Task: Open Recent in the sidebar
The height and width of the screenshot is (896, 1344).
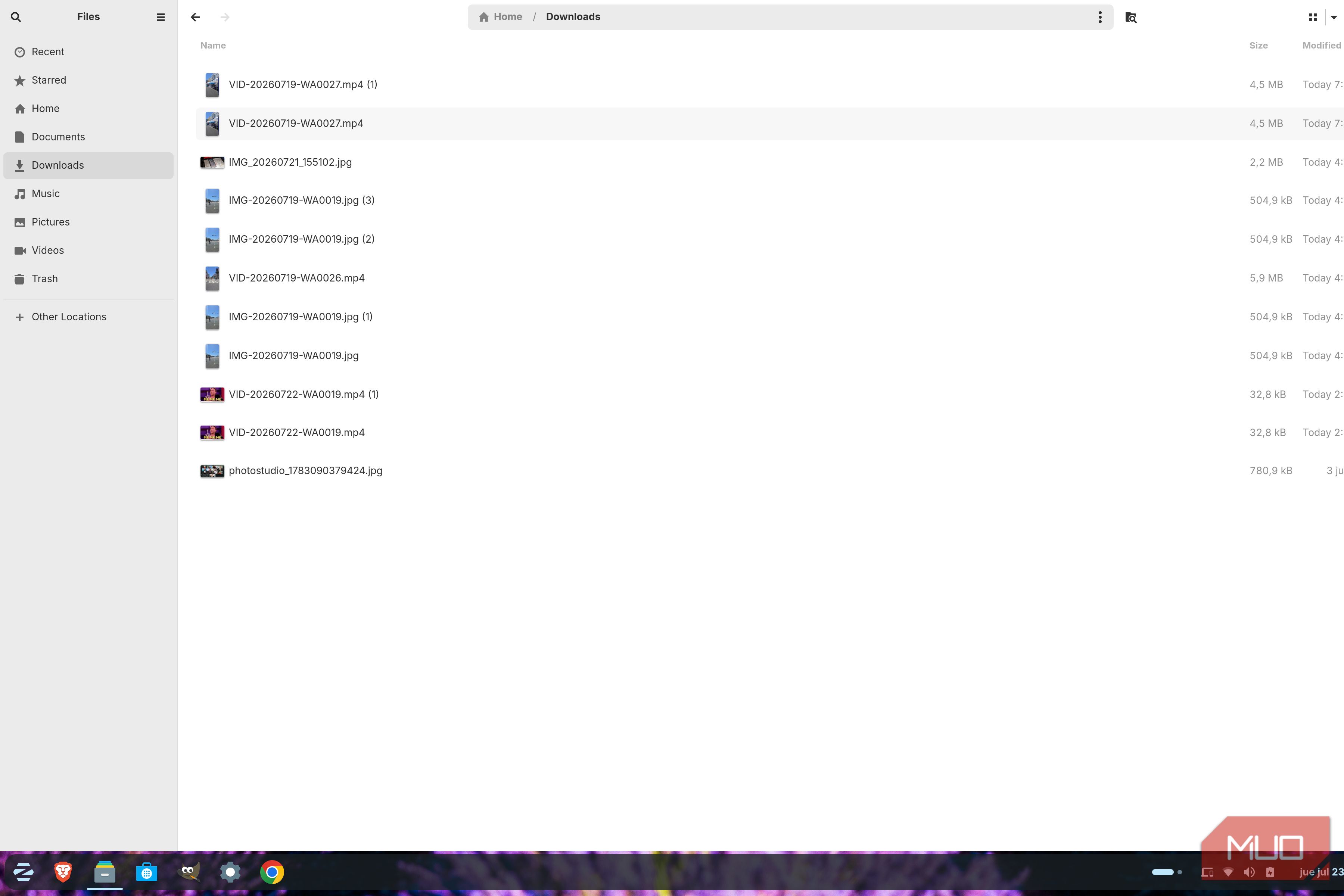Action: [x=88, y=52]
